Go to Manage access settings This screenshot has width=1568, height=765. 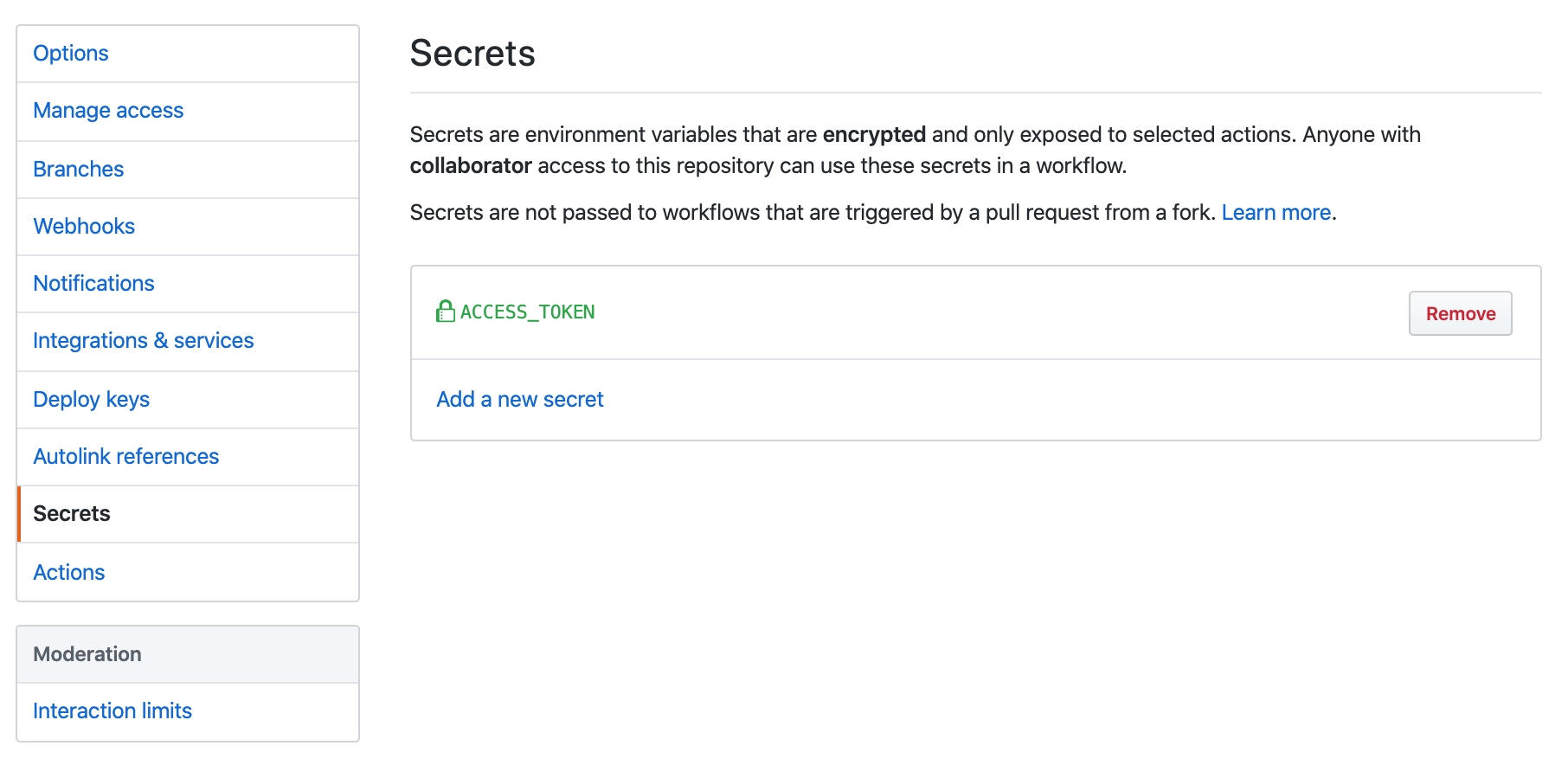pos(188,112)
